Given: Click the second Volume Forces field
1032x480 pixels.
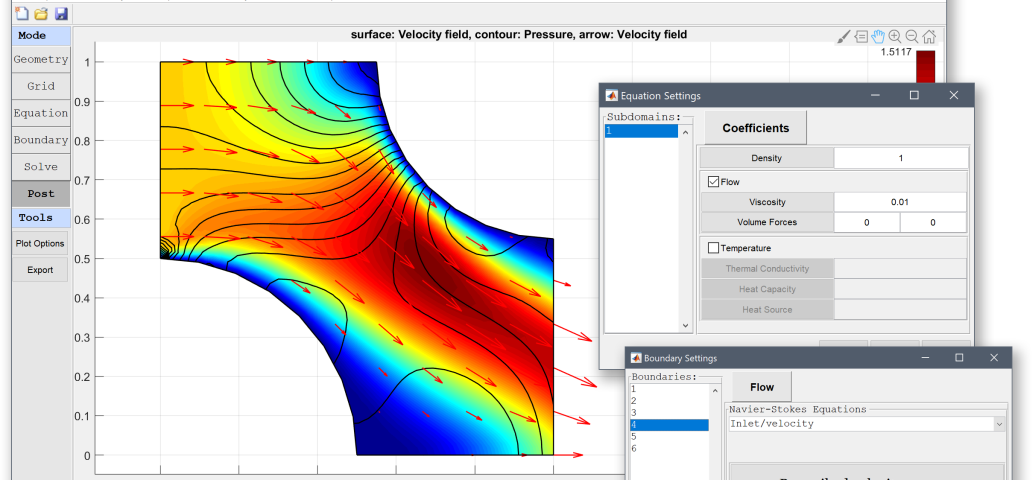Looking at the screenshot, I should (933, 223).
